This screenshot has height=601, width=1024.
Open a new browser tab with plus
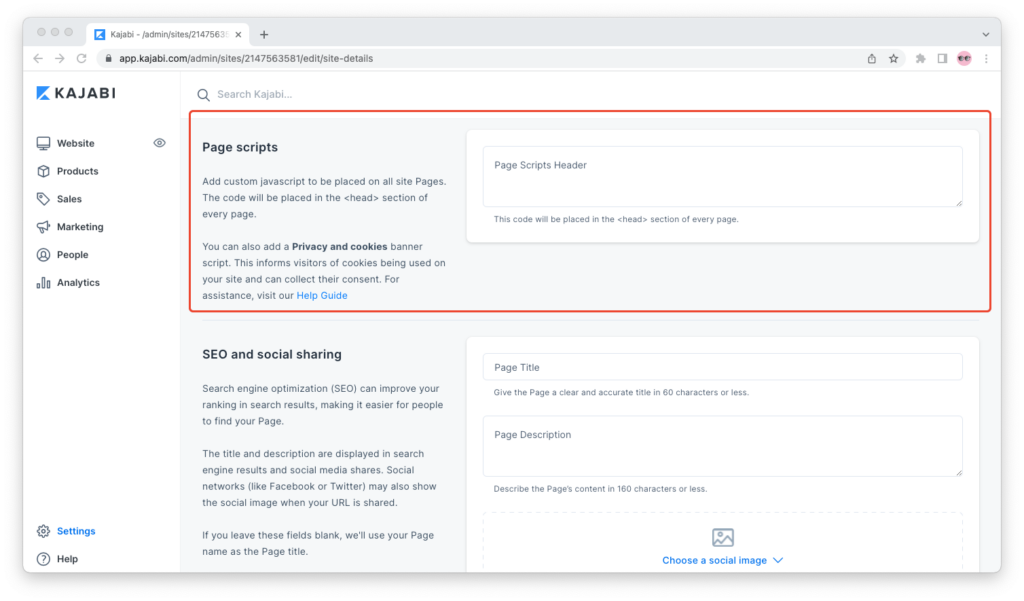(264, 35)
